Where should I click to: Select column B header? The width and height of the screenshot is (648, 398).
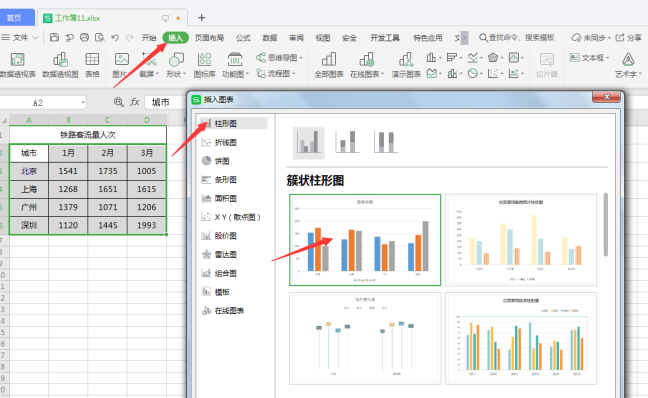(68, 120)
